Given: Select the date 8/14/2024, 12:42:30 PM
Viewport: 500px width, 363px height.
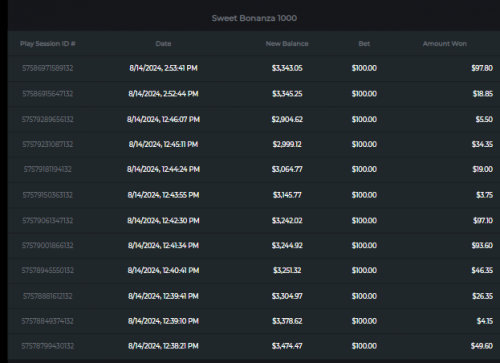Looking at the screenshot, I should point(163,221).
